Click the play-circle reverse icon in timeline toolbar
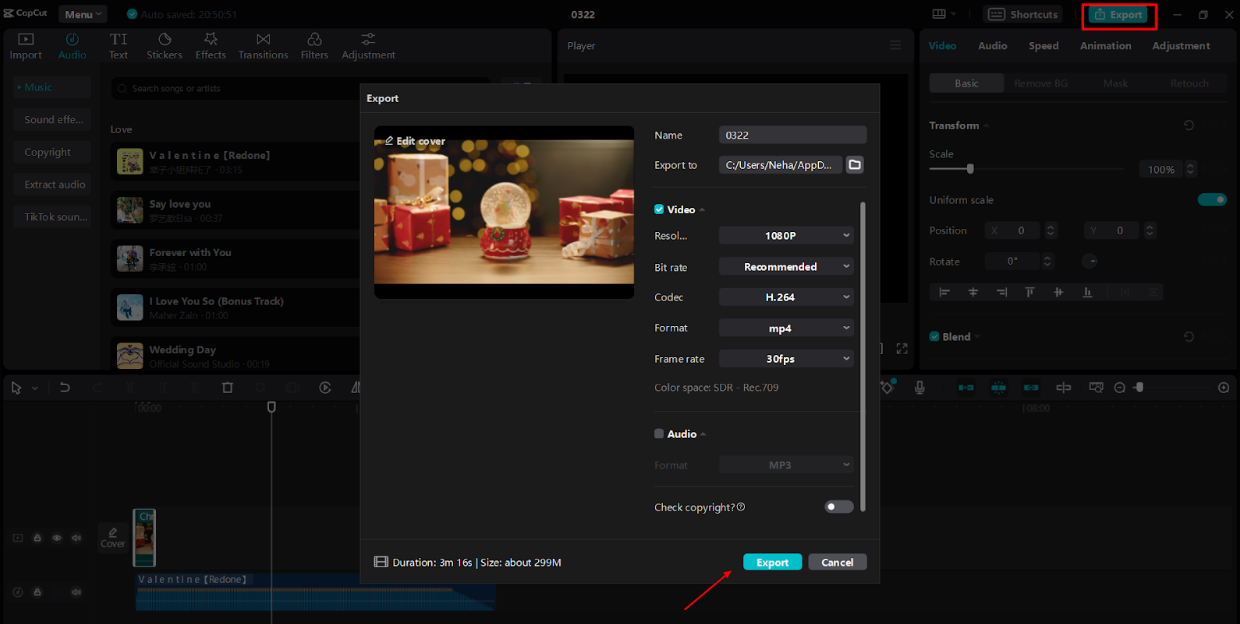The height and width of the screenshot is (624, 1240). point(326,388)
